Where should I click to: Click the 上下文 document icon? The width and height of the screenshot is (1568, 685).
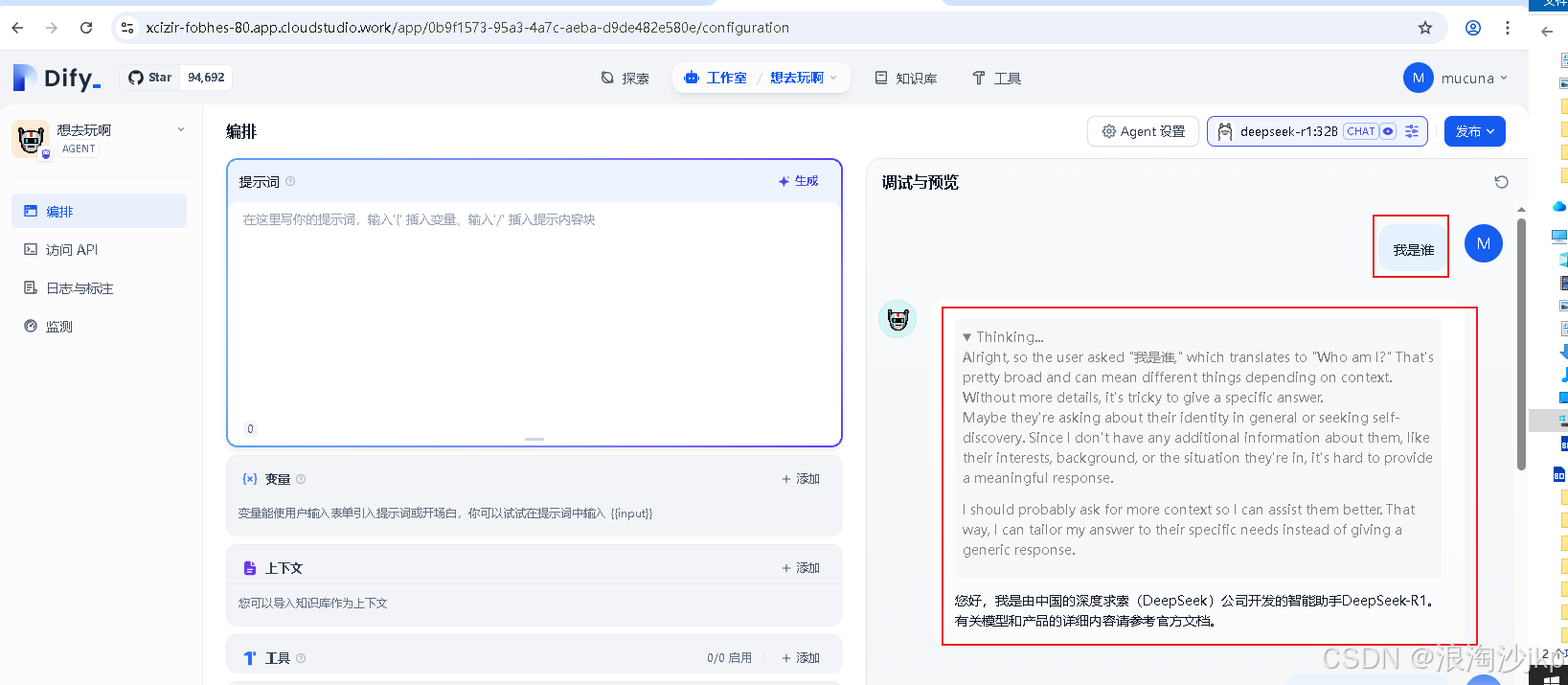[x=250, y=568]
